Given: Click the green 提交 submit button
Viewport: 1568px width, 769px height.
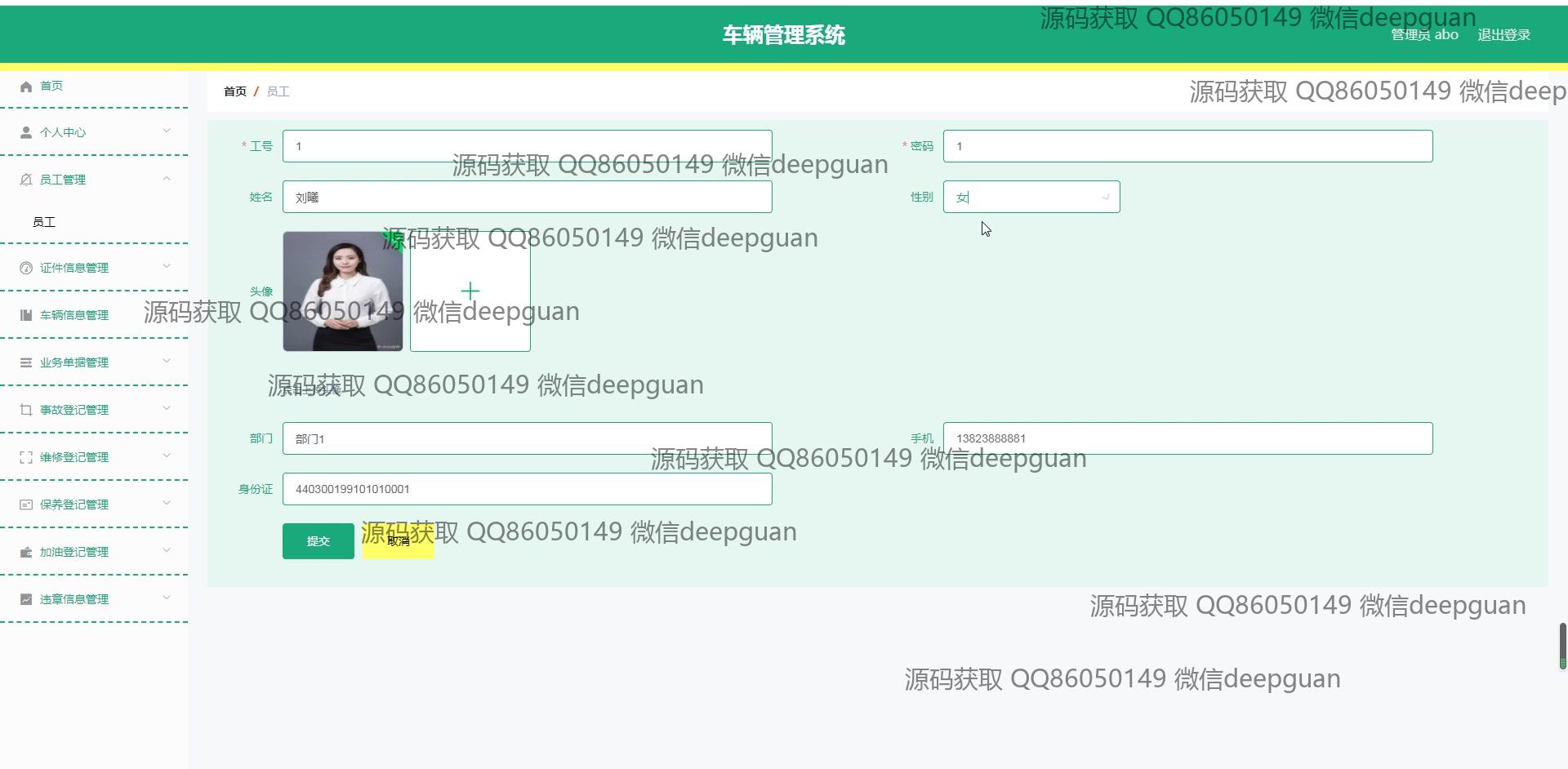Looking at the screenshot, I should 318,541.
